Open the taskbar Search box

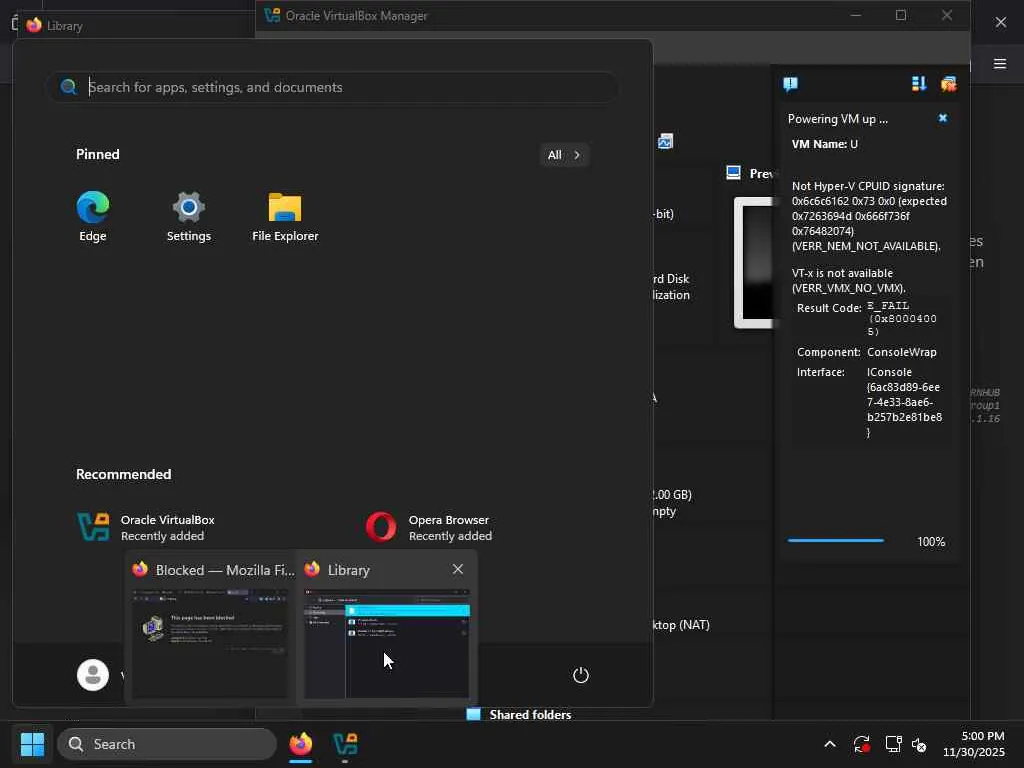point(167,744)
